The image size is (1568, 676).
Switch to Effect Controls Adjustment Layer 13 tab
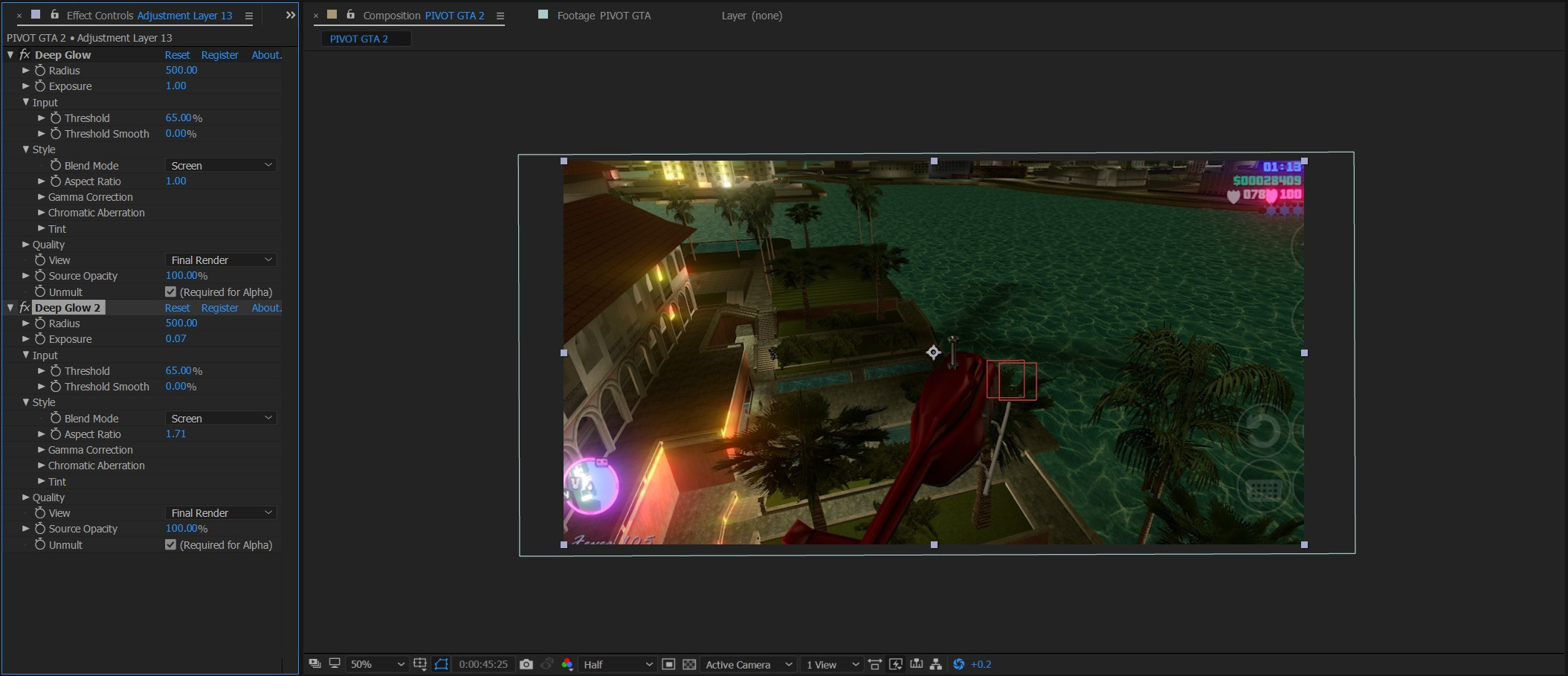pos(149,16)
